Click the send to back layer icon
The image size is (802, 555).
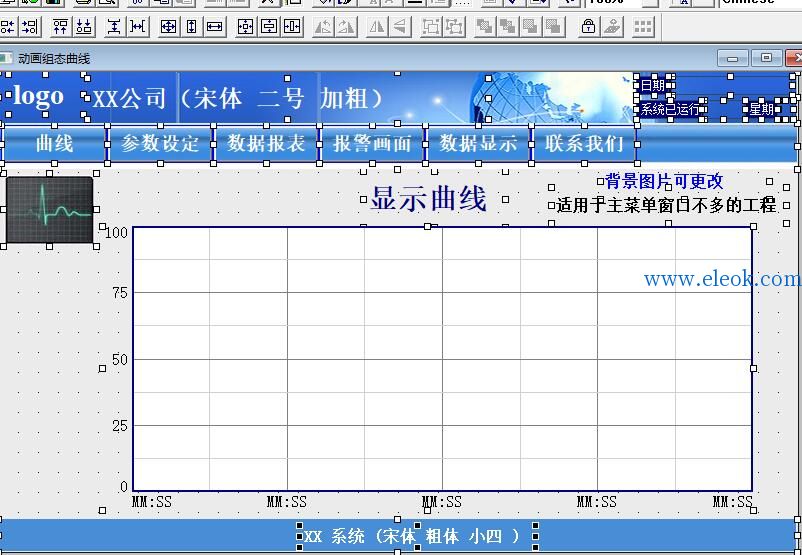[508, 27]
